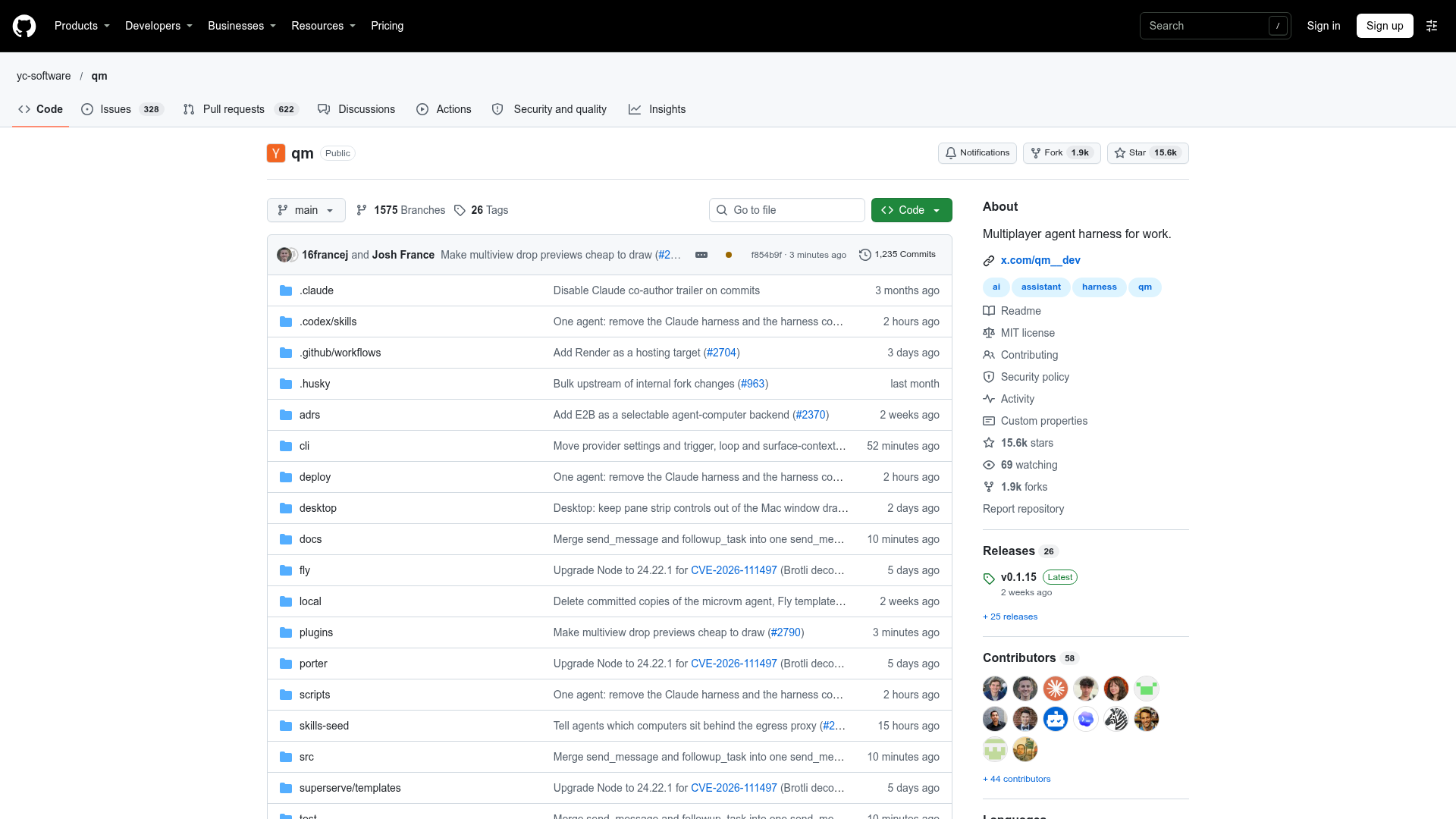Click the book icon beside Readme
The height and width of the screenshot is (819, 1456).
pyautogui.click(x=989, y=311)
